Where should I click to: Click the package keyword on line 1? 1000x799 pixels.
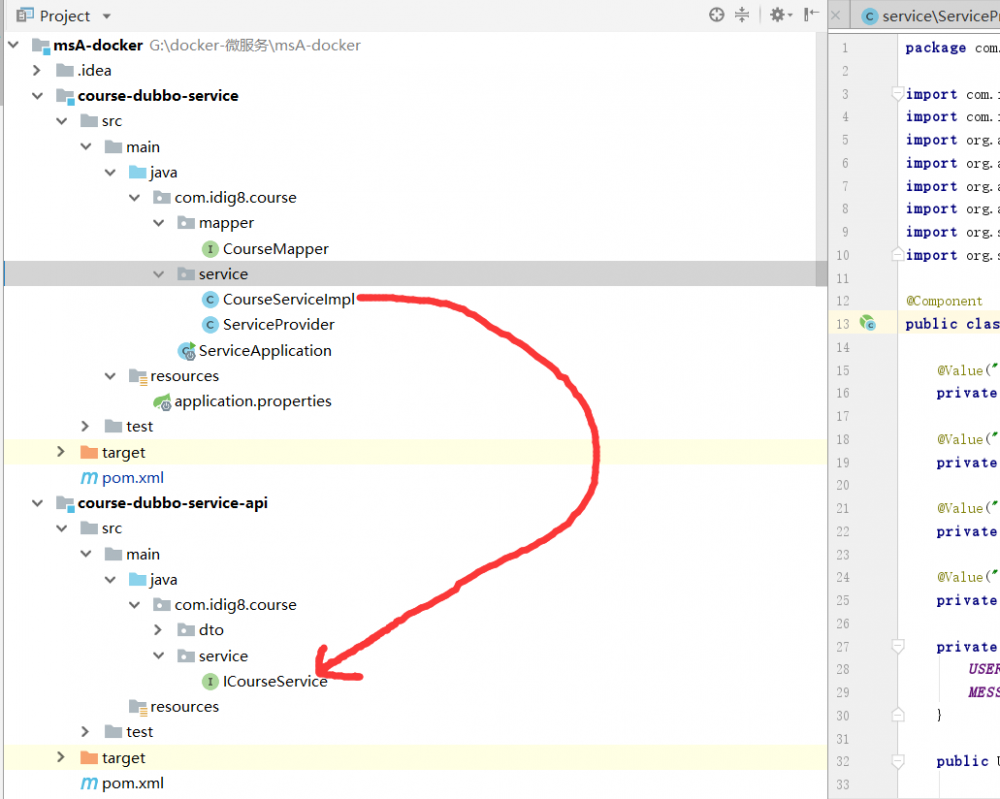pyautogui.click(x=936, y=48)
